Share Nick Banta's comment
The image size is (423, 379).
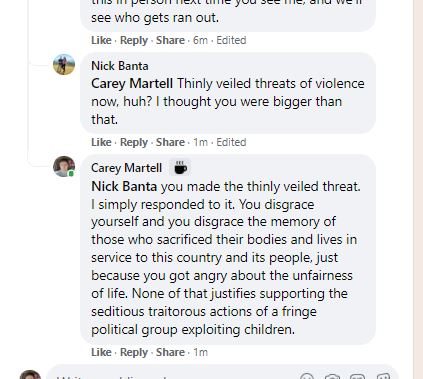170,142
